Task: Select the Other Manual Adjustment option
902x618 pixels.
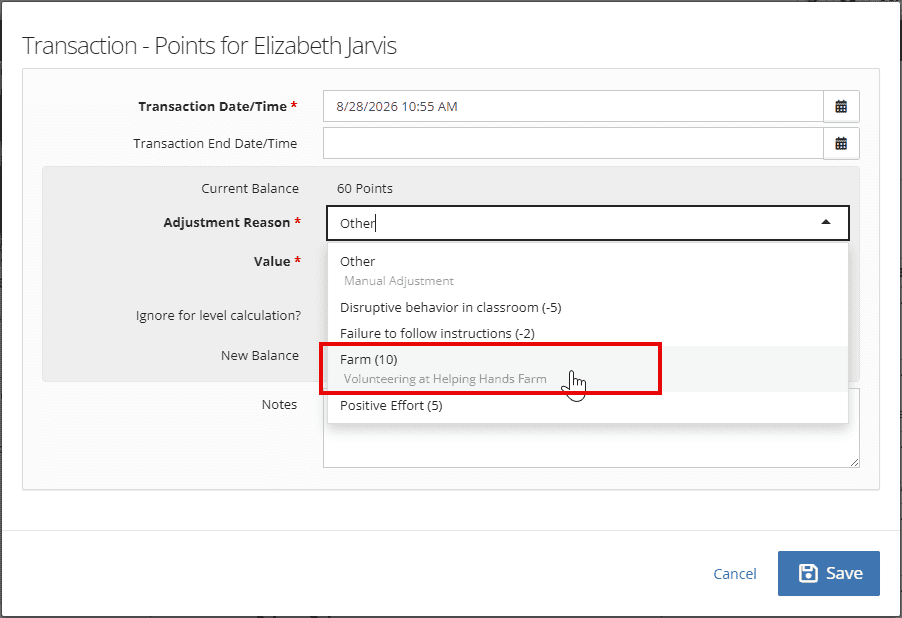Action: (x=587, y=270)
